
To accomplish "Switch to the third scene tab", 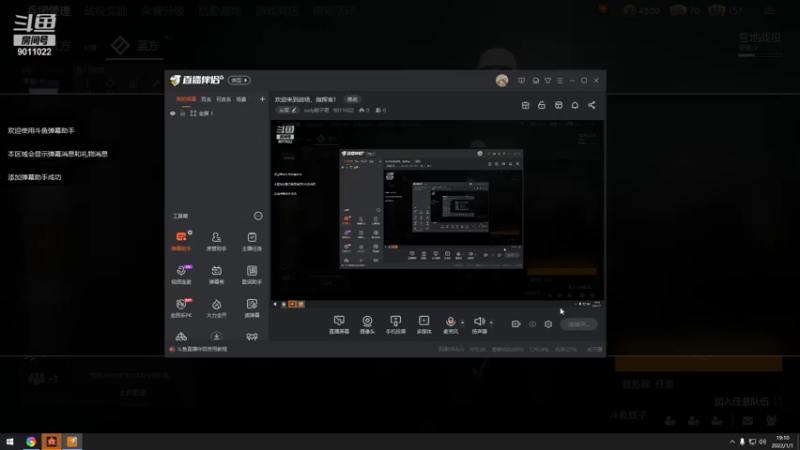I will (x=223, y=99).
